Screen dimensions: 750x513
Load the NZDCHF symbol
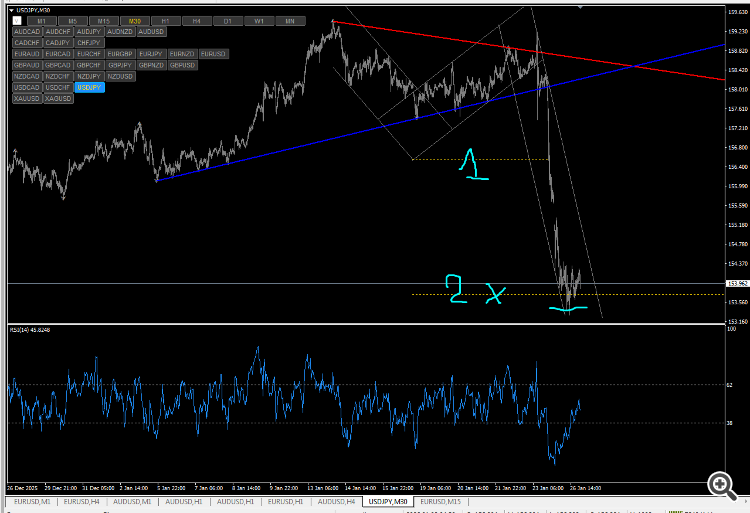58,76
